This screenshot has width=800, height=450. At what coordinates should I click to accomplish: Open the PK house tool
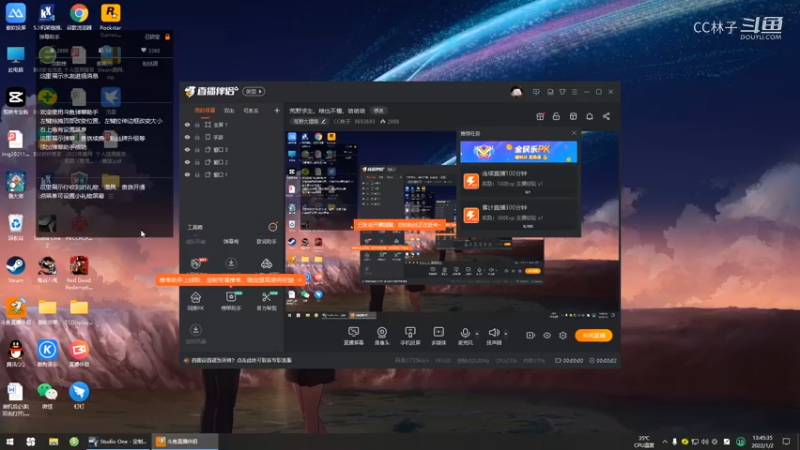[x=195, y=301]
